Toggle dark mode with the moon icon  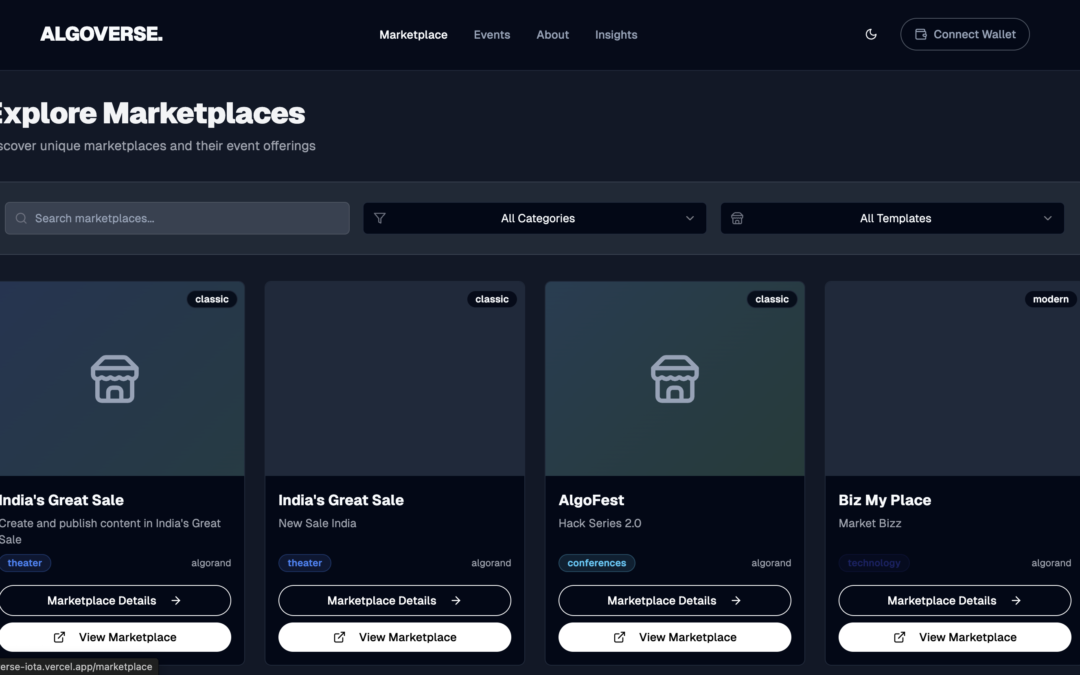click(871, 34)
